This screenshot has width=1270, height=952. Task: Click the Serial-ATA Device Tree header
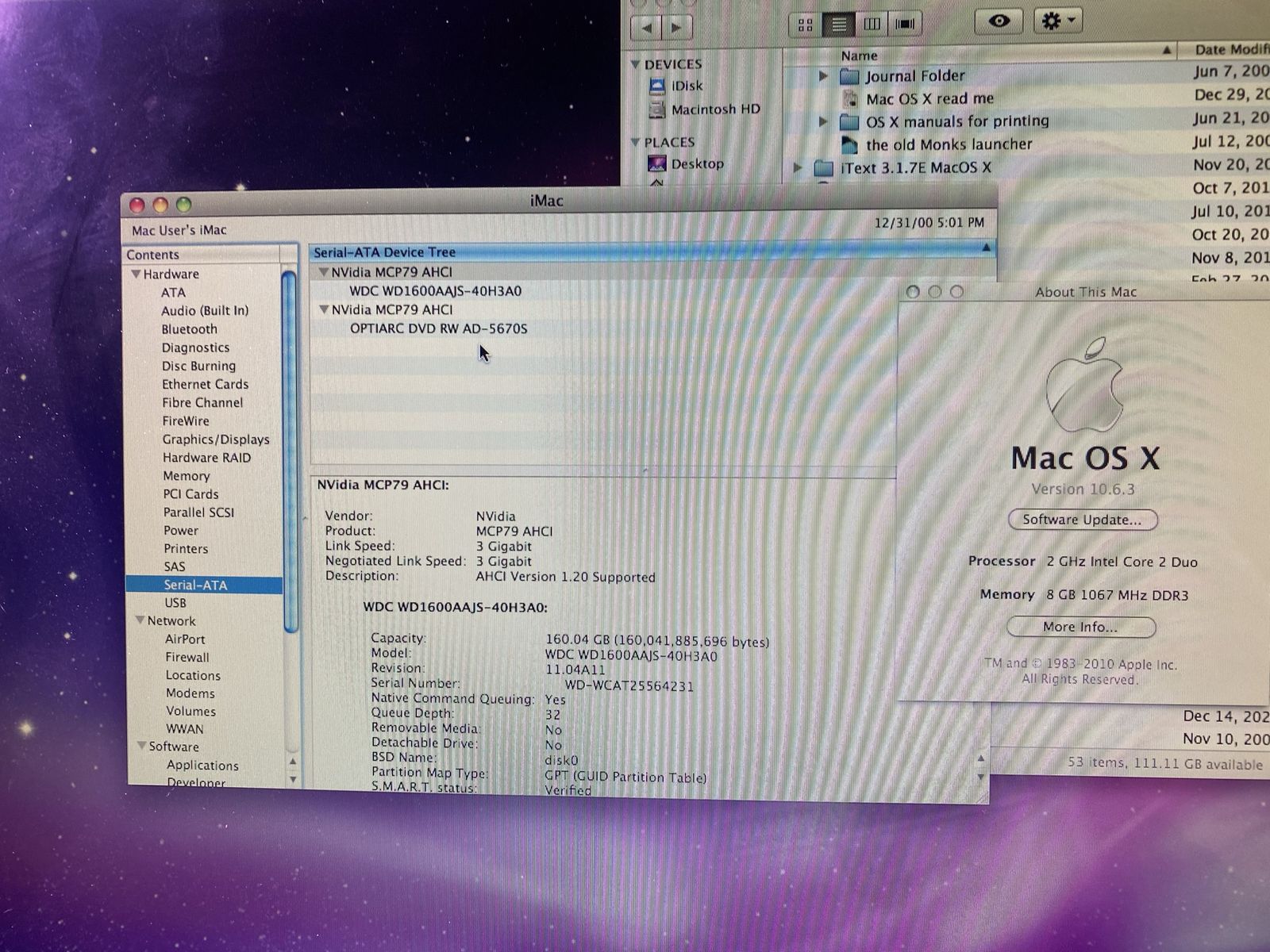(x=652, y=252)
